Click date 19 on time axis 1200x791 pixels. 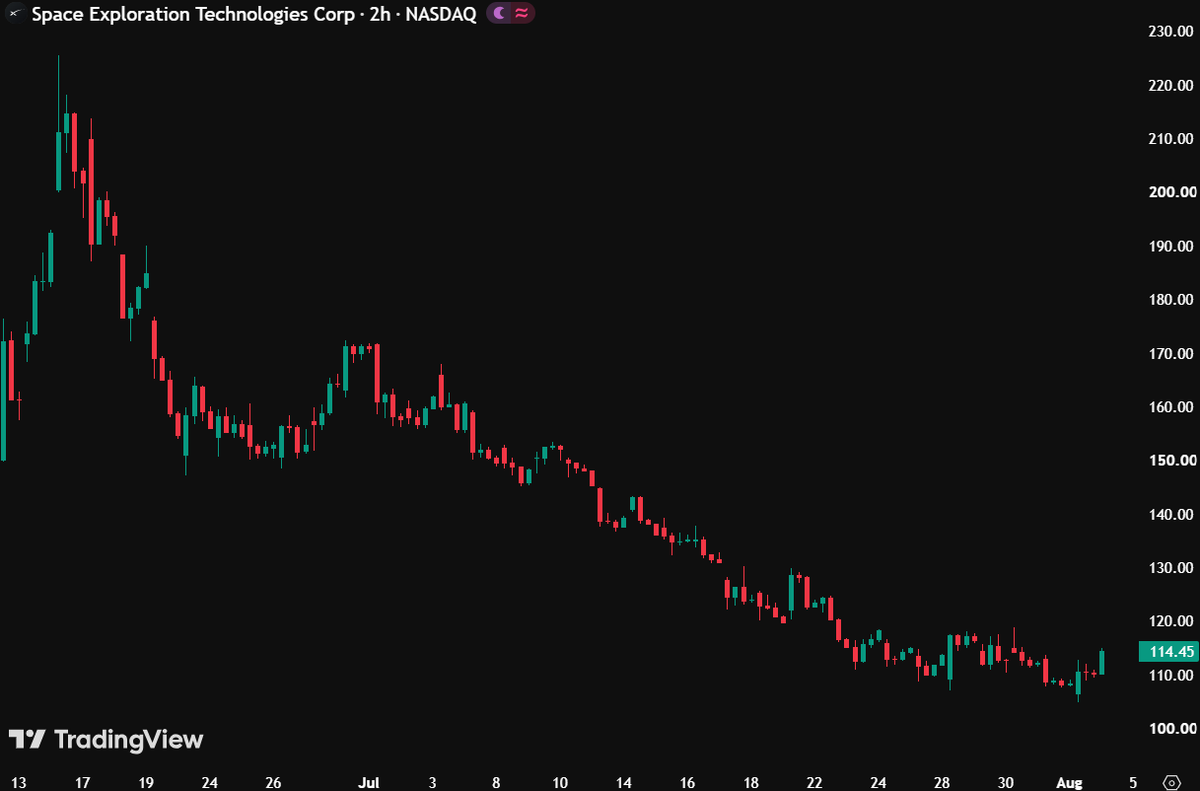(146, 782)
